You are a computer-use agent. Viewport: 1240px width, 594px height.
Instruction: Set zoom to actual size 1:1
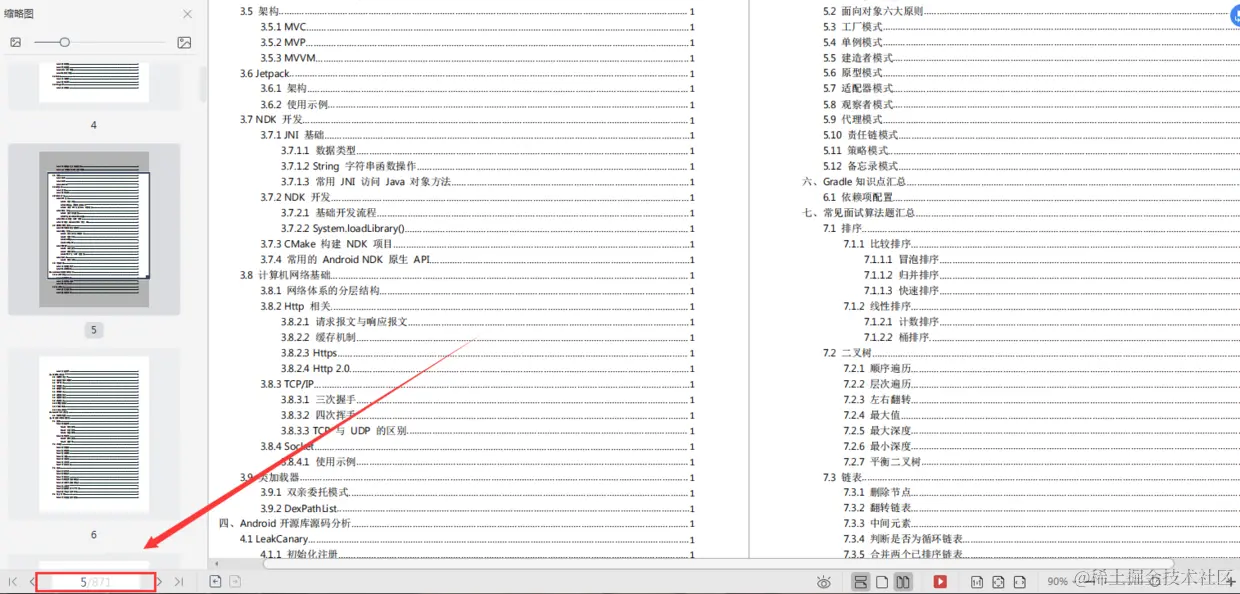pyautogui.click(x=976, y=581)
